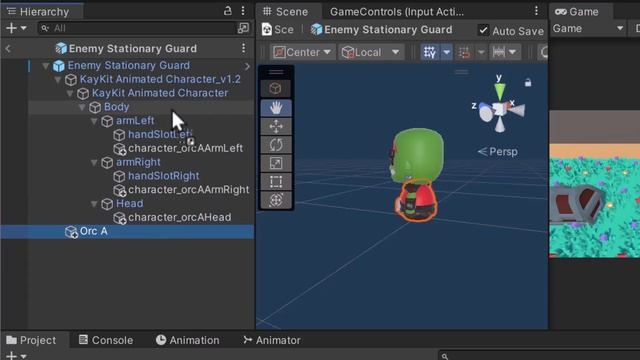Click the cube tool settings icon atop Scene tools
Viewport: 640px width, 360px height.
[276, 89]
